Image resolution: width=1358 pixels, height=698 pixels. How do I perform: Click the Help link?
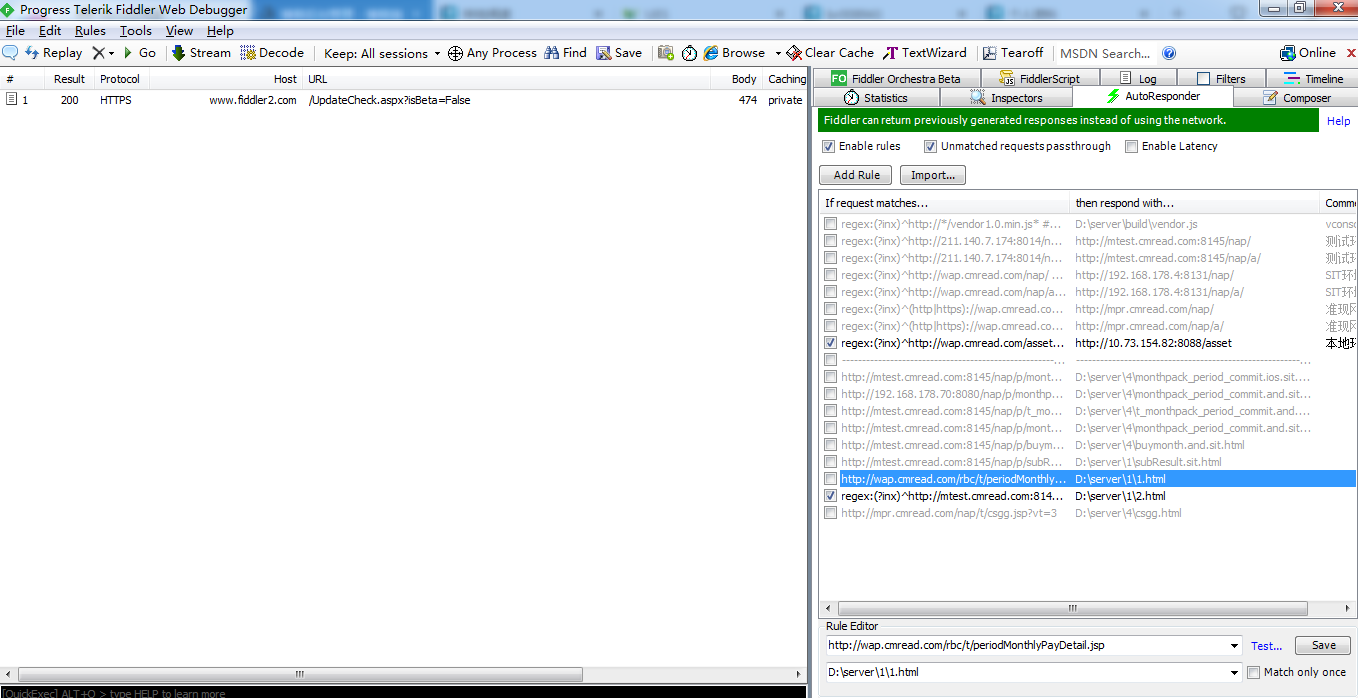pos(1338,121)
